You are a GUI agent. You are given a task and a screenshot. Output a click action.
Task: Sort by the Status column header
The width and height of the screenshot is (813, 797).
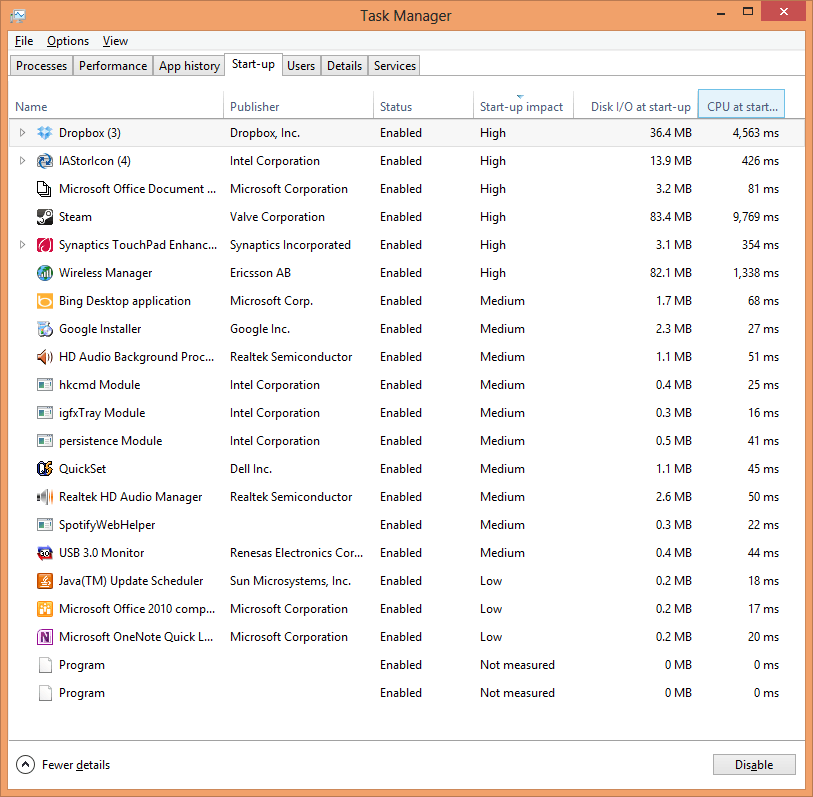424,106
